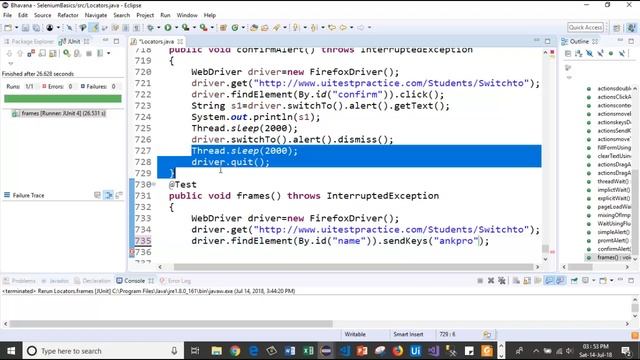Toggle Hide Fields in Outline toolbar
Screen dimensions: 640x360
coord(589,54)
